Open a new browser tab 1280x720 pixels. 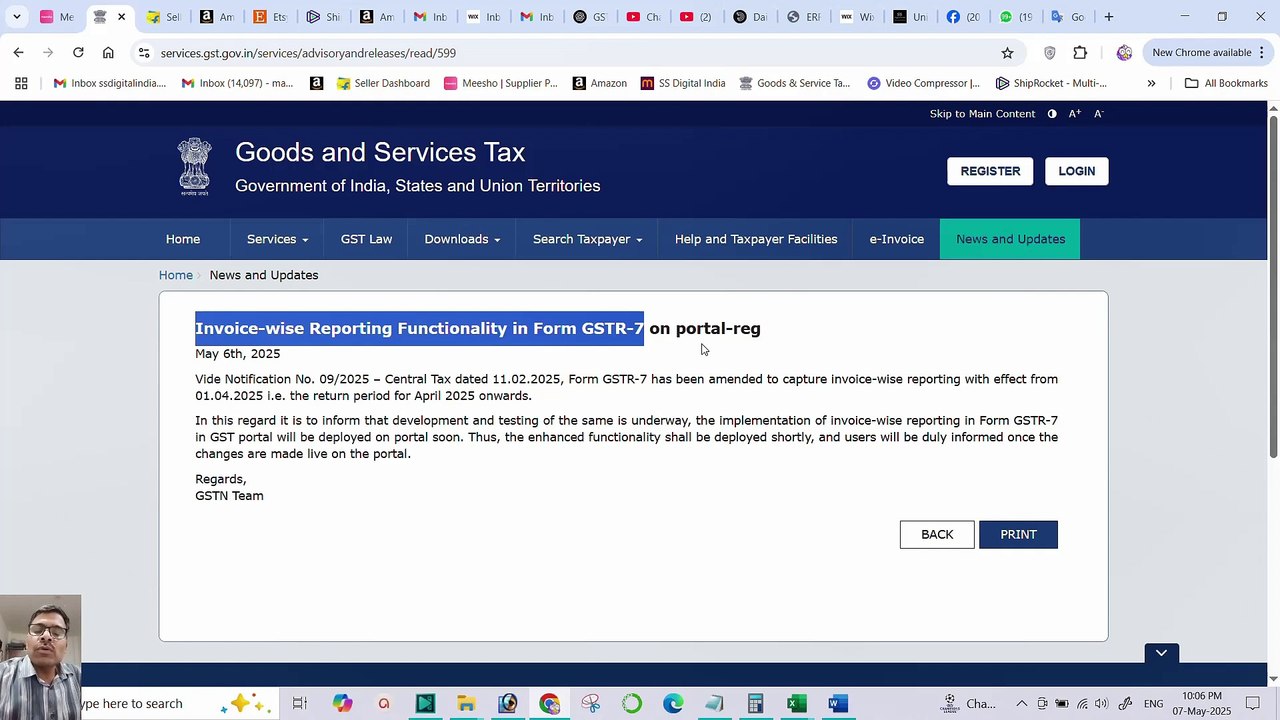(x=1108, y=17)
